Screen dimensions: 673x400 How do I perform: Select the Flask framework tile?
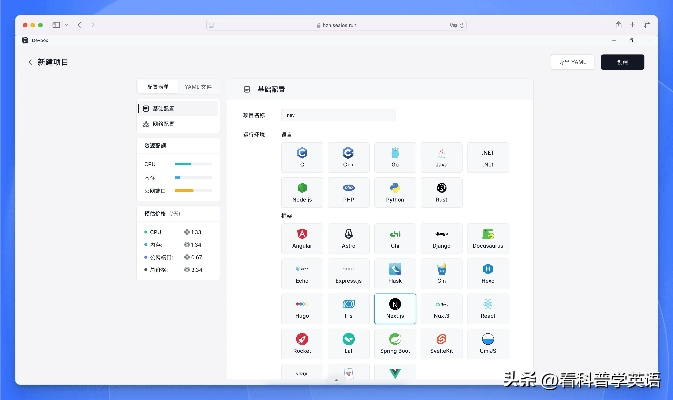394,273
